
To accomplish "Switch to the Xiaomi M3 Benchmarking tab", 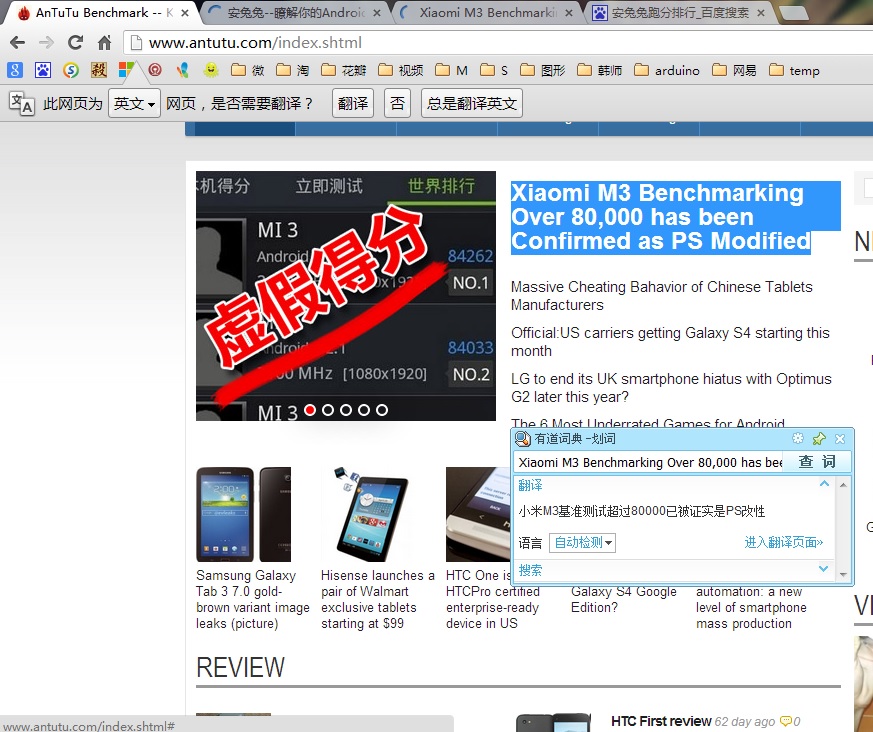I will 488,13.
